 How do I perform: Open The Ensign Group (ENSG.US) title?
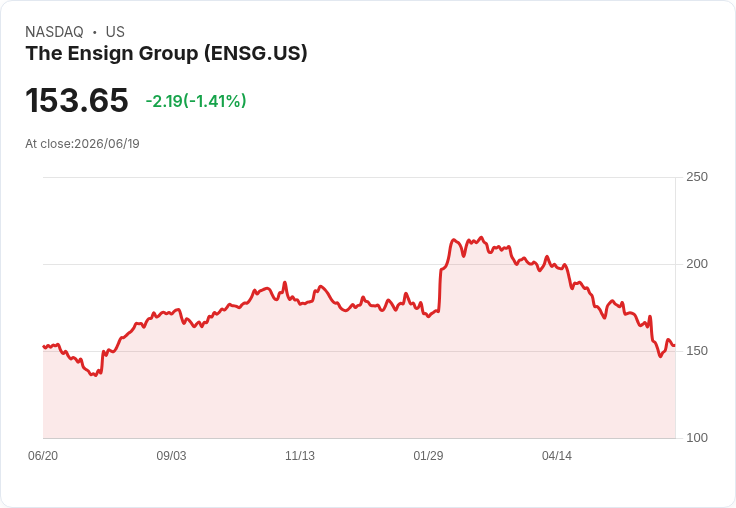167,54
